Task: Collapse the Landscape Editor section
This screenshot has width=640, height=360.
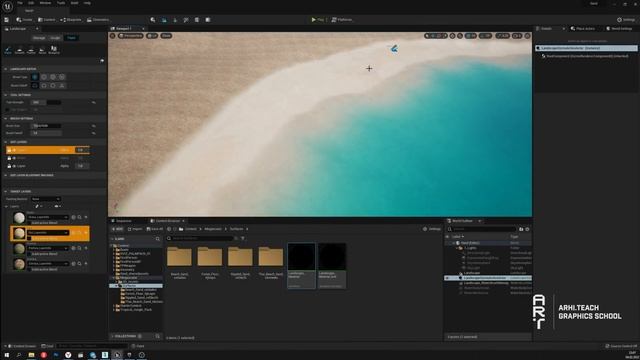Action: pyautogui.click(x=5, y=69)
